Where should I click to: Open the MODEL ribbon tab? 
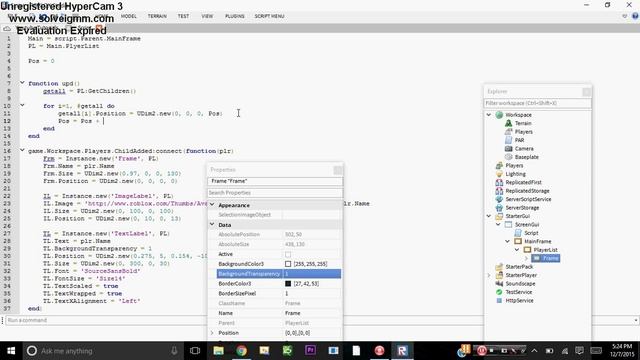pyautogui.click(x=129, y=16)
